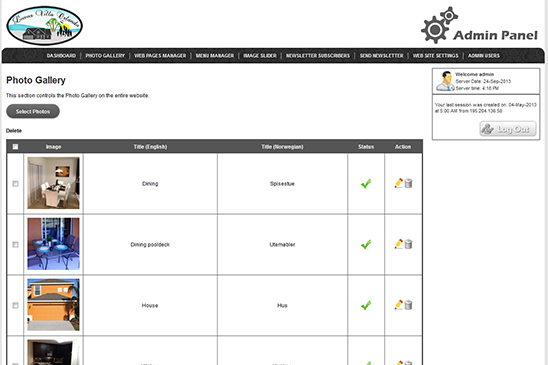Viewport: 548px width, 365px height.
Task: Click the Photo Gallery page heading
Action: tap(36, 80)
